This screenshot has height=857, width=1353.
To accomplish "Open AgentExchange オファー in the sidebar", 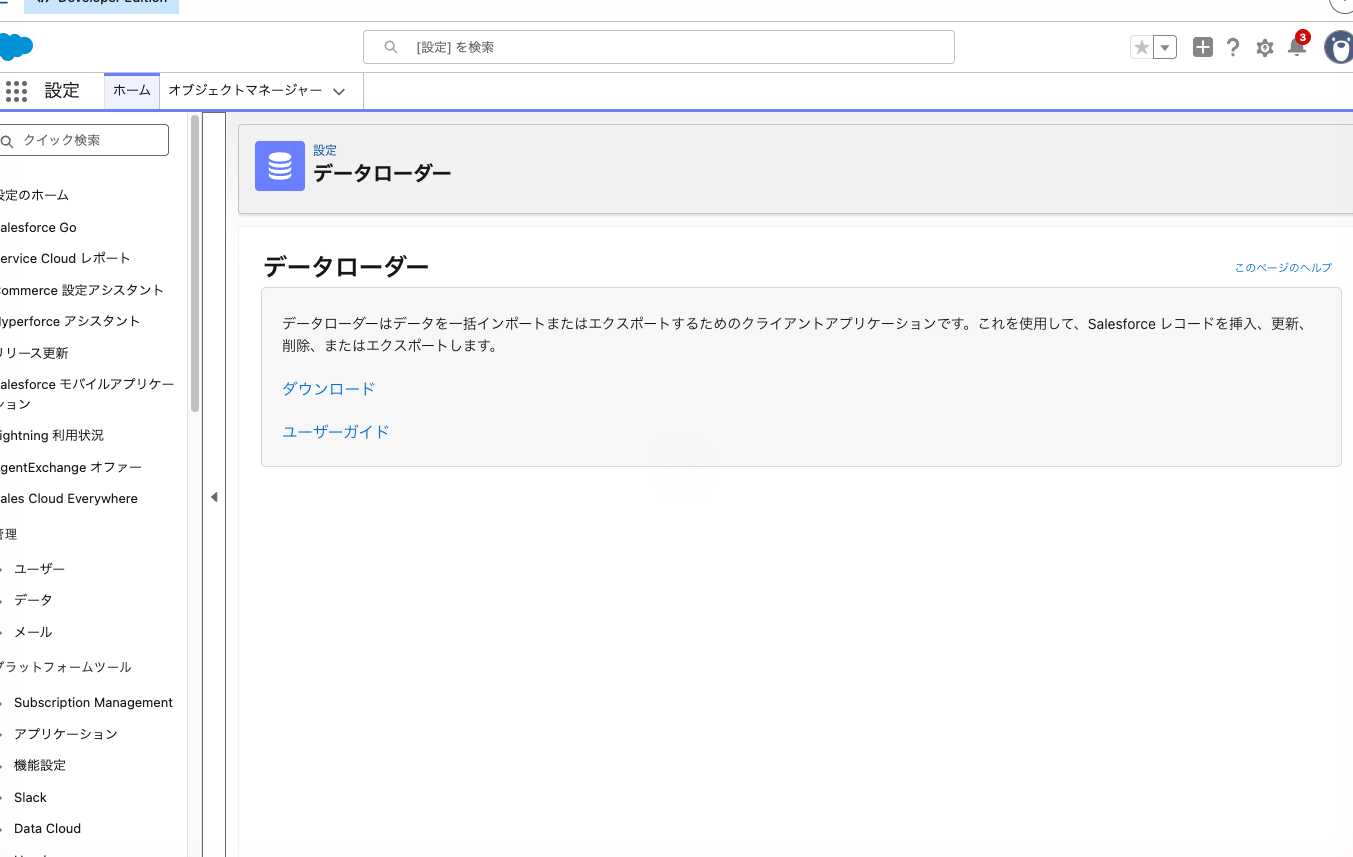I will tap(71, 467).
